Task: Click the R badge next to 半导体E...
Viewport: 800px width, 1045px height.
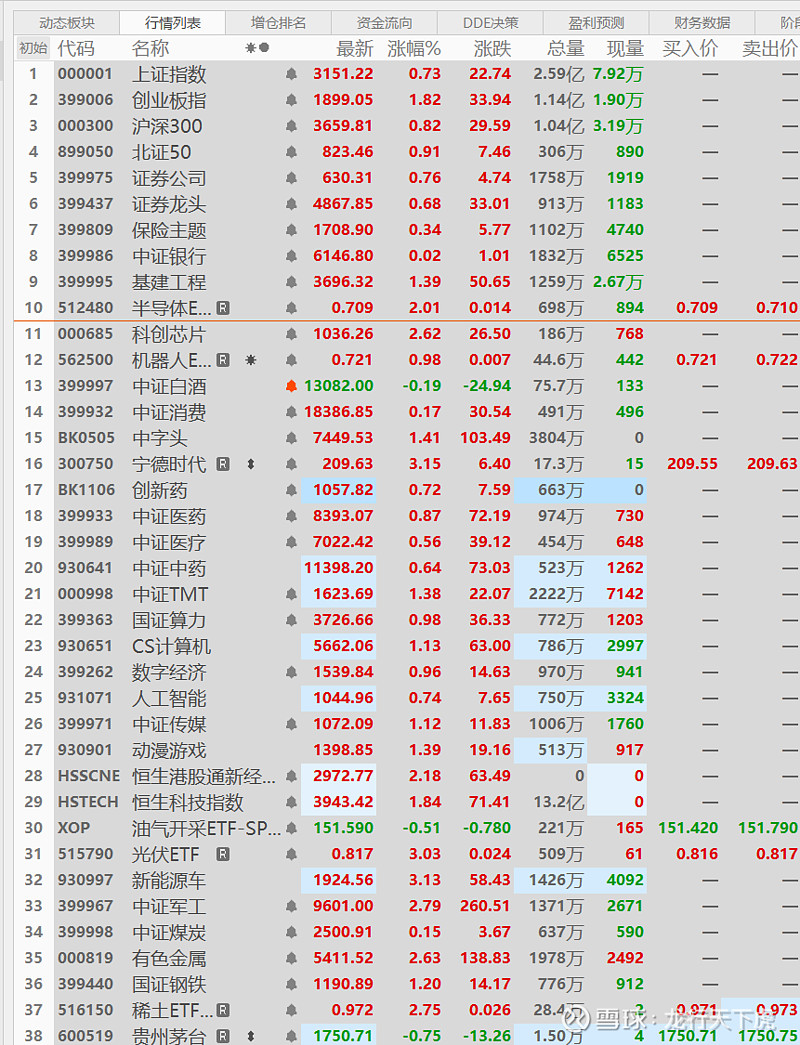Action: click(x=223, y=308)
